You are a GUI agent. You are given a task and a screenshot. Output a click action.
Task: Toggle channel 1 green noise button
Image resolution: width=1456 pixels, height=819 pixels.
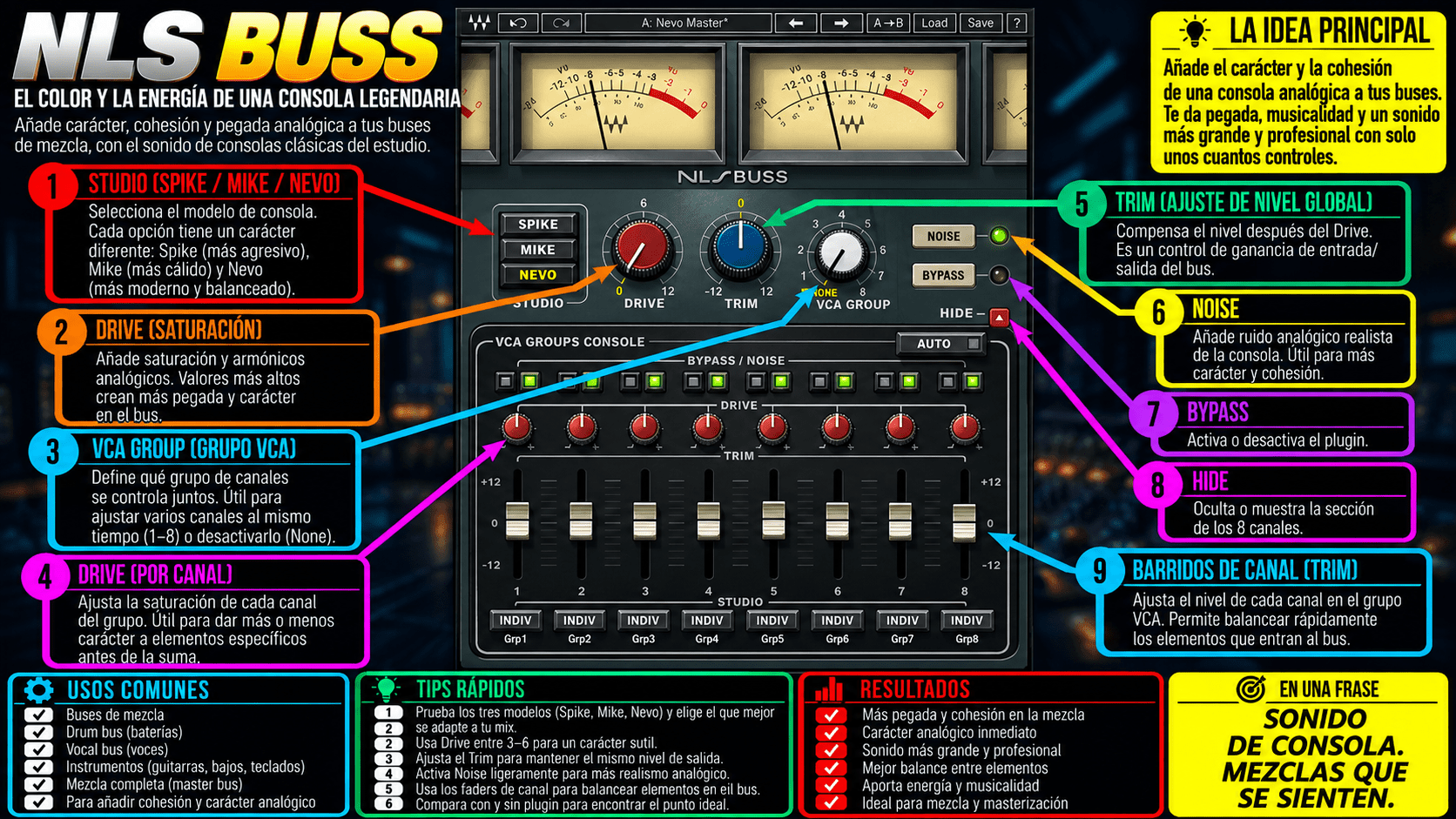pyautogui.click(x=529, y=381)
